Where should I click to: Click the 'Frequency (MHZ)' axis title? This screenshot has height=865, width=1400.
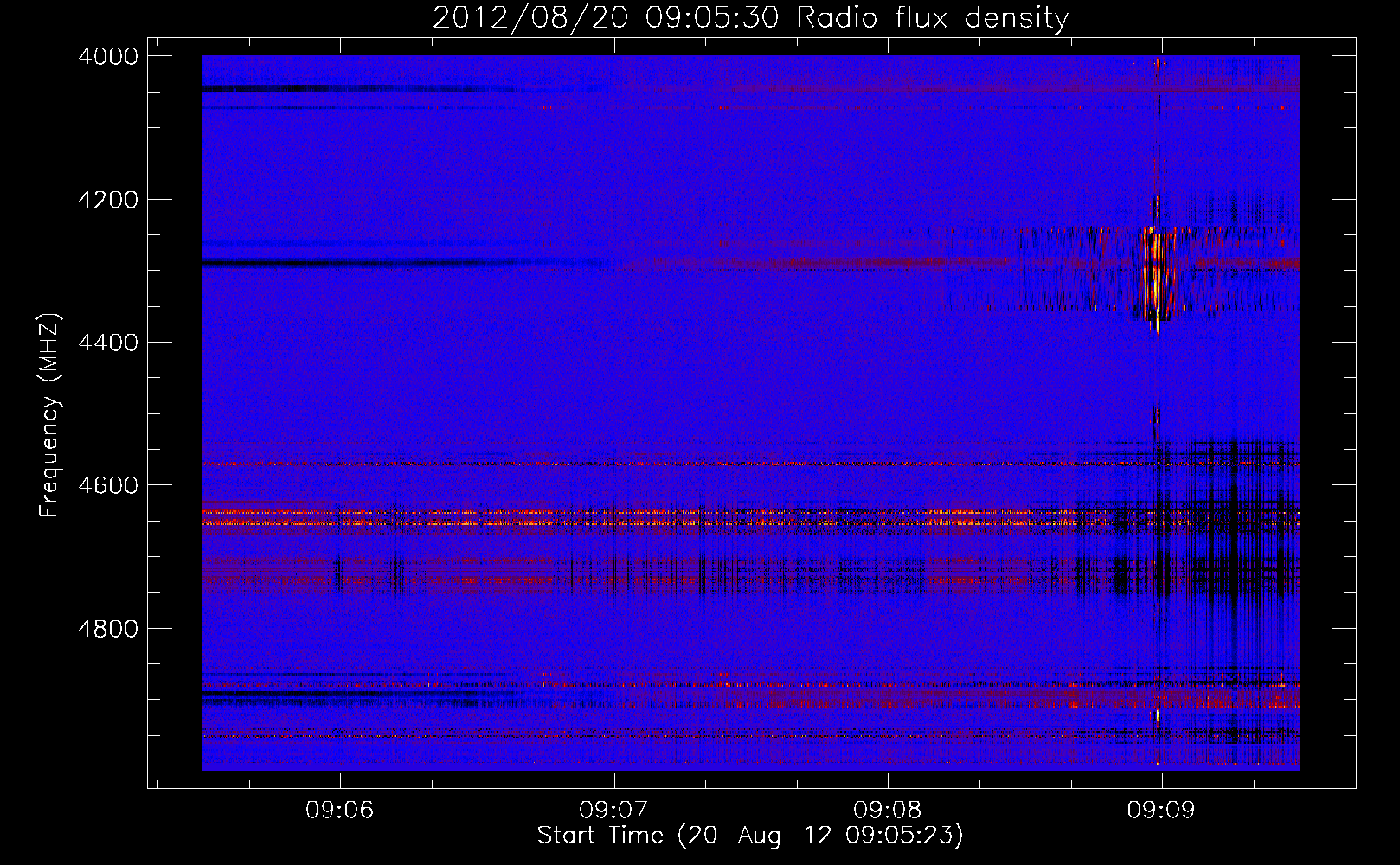pos(50,415)
